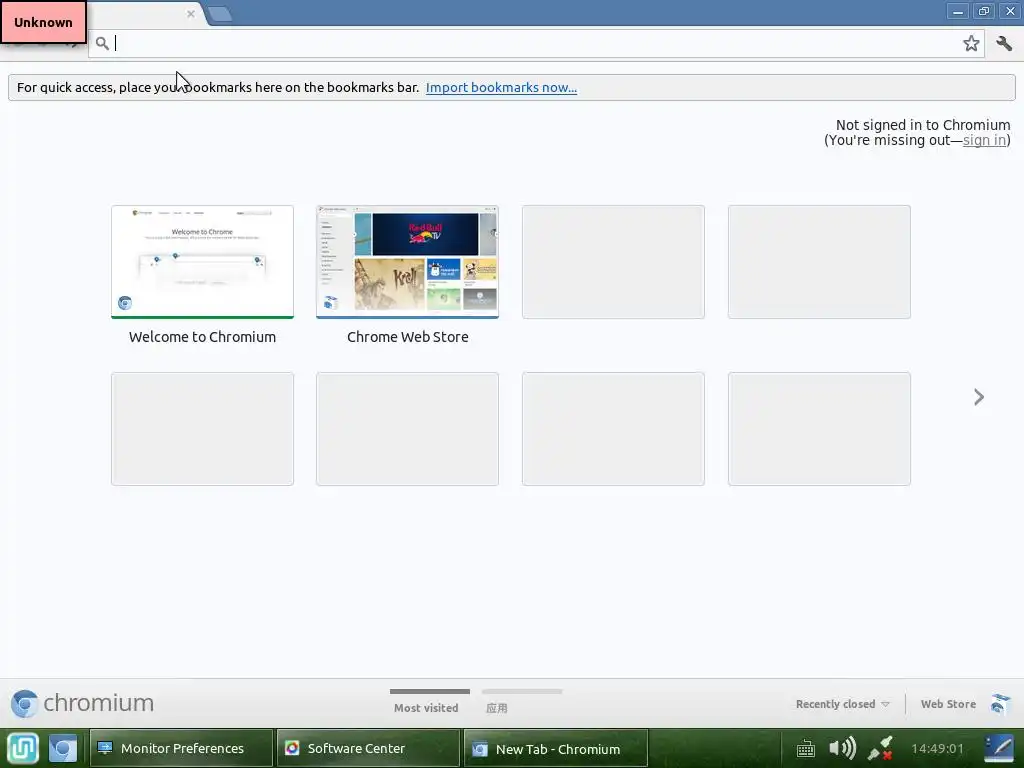Click the Chrome Web Store caption
Image resolution: width=1024 pixels, height=768 pixels.
coord(408,337)
